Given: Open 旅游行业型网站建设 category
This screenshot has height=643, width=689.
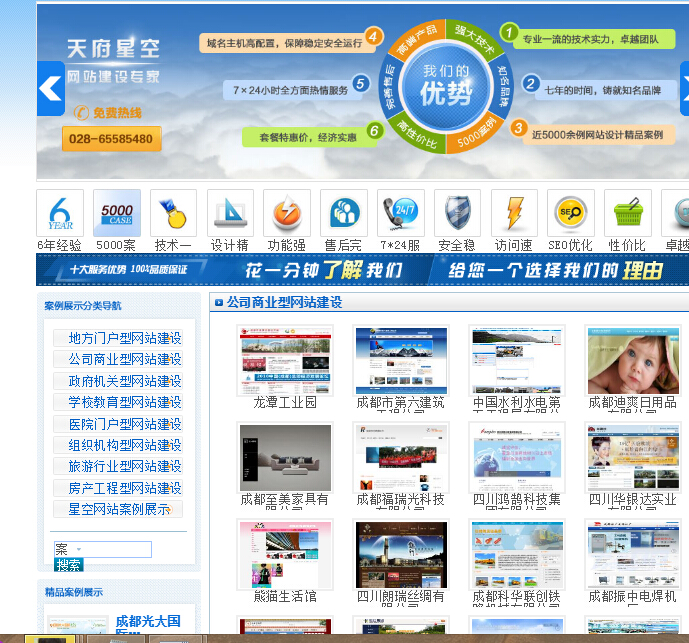Looking at the screenshot, I should pyautogui.click(x=118, y=466).
